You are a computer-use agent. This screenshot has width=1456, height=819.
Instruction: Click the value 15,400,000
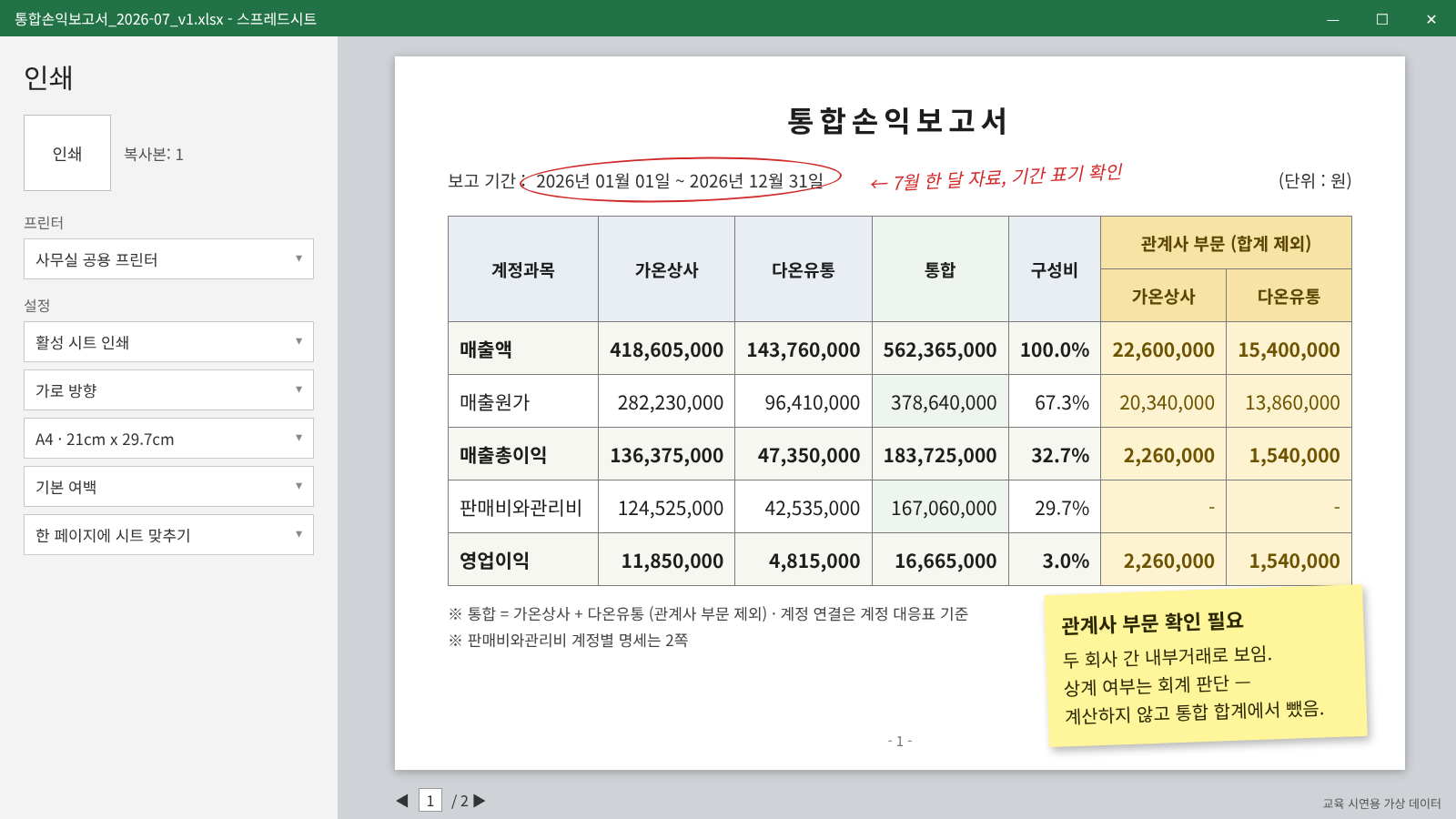click(1289, 349)
